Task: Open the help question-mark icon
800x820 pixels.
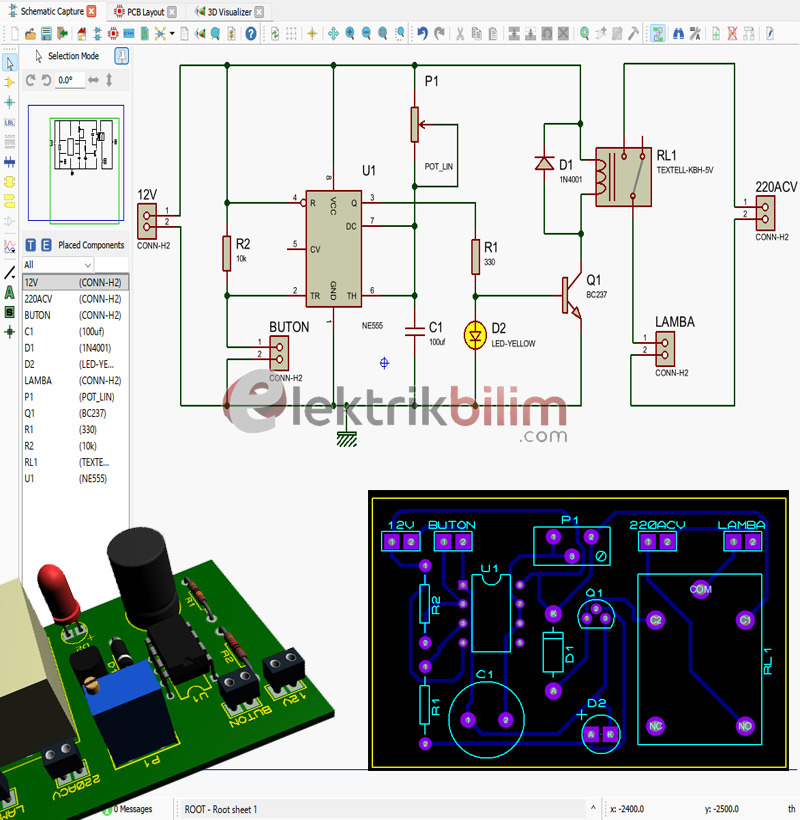Action: tap(250, 33)
